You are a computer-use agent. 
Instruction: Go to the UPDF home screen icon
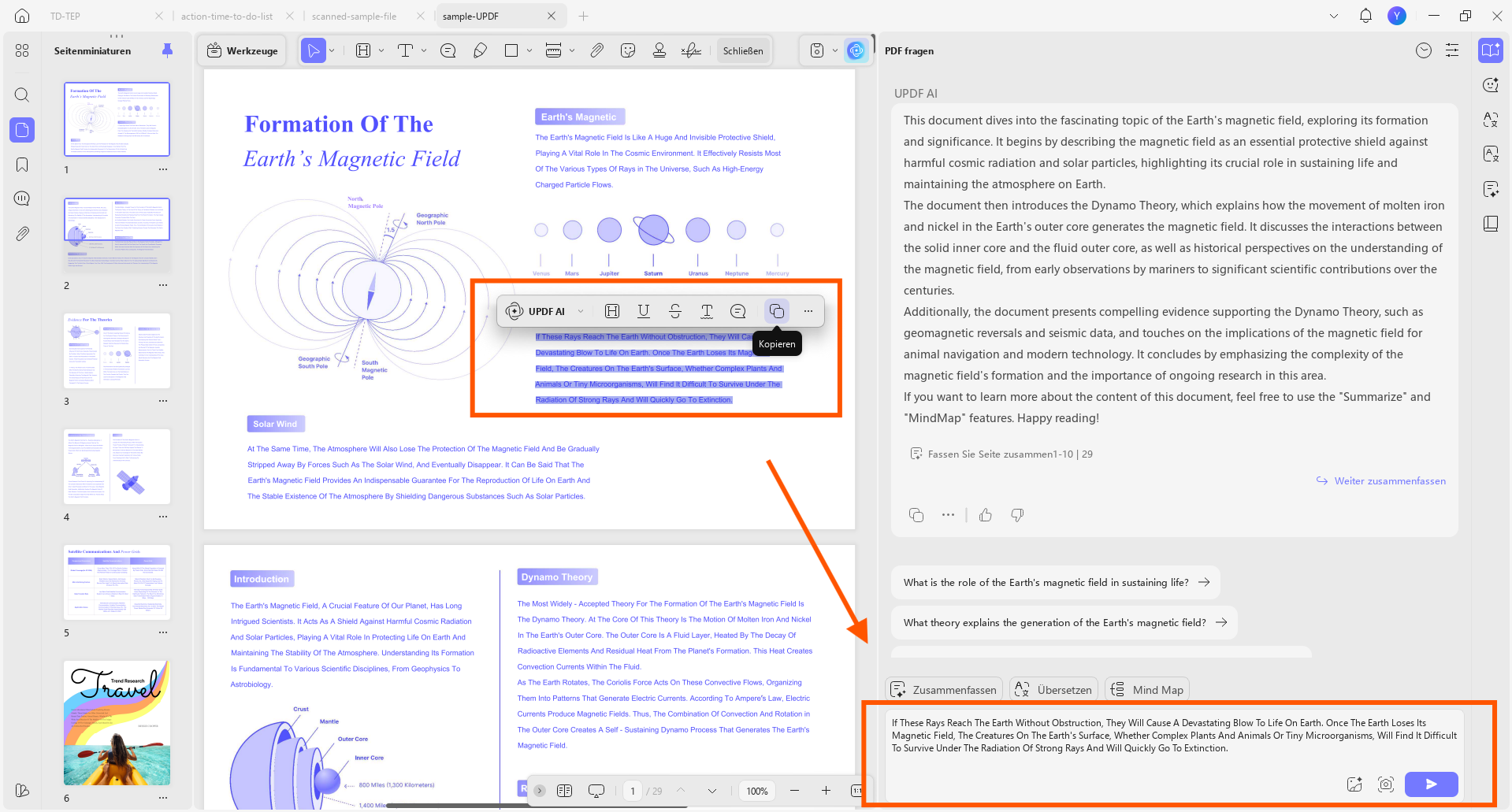[x=22, y=16]
